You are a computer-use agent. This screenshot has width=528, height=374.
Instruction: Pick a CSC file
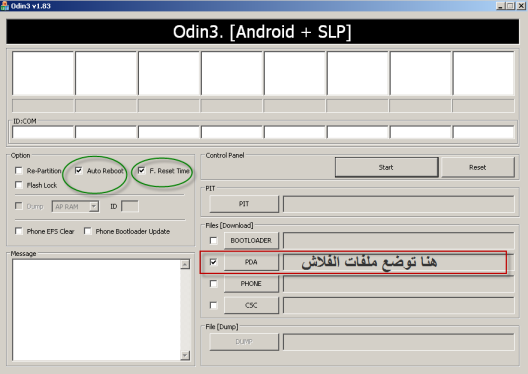pyautogui.click(x=251, y=305)
